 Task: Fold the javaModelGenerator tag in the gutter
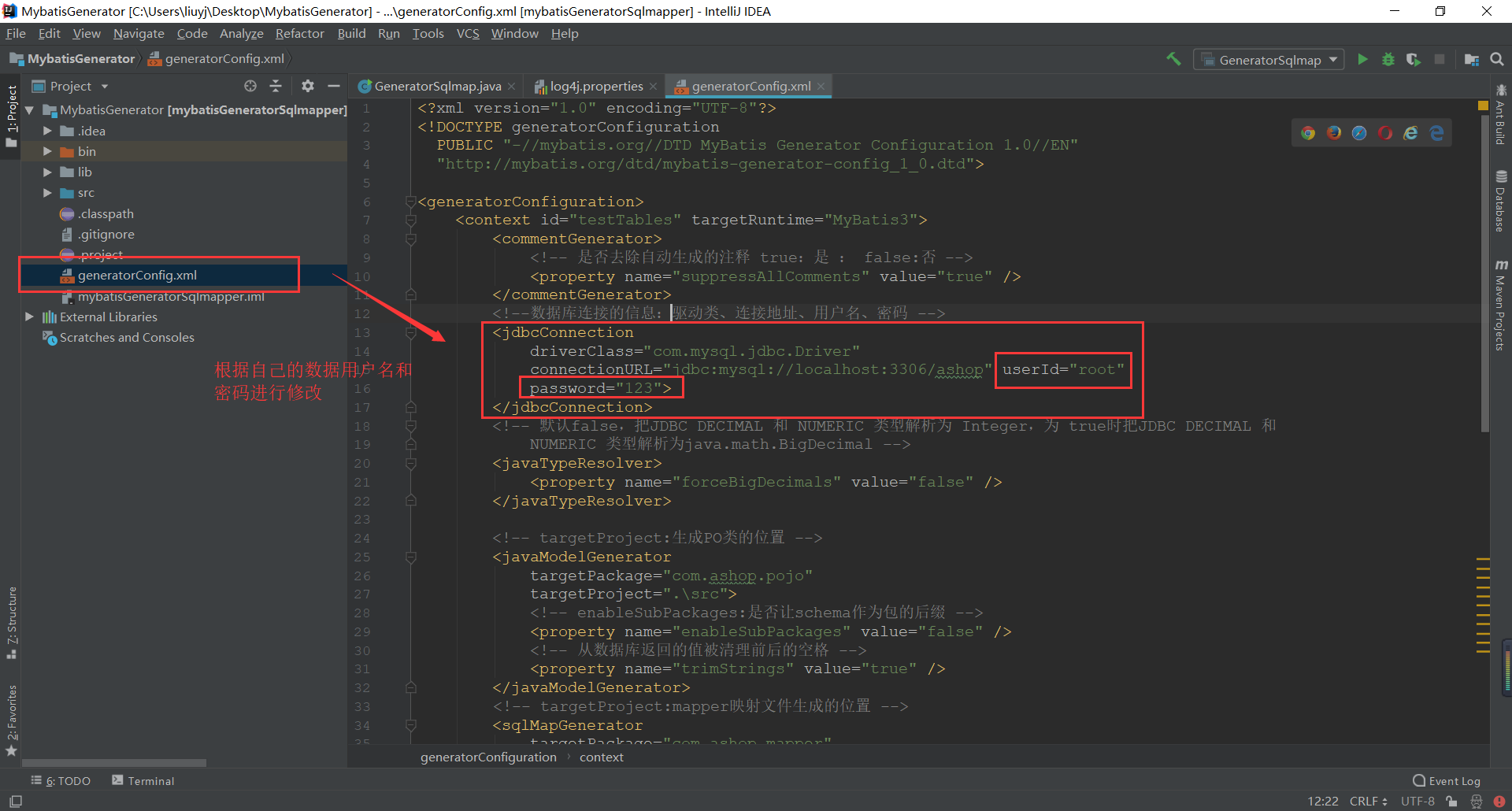[410, 557]
